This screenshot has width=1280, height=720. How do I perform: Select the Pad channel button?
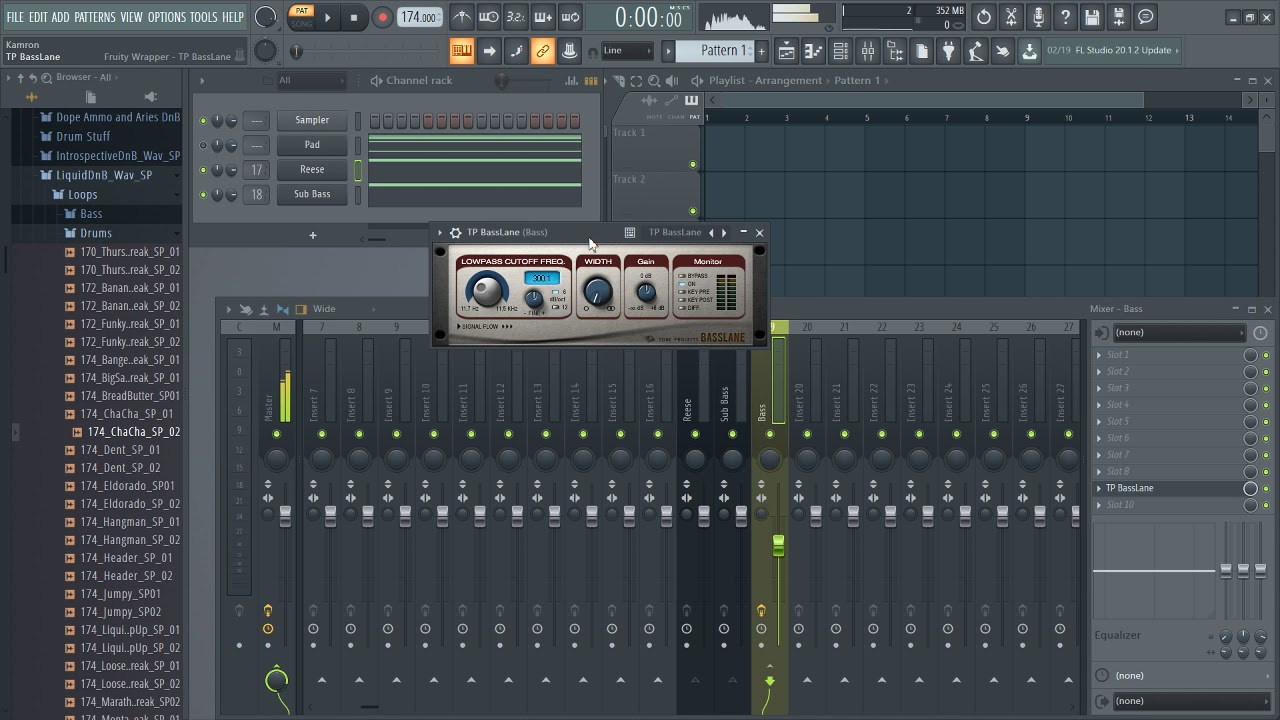tap(312, 145)
